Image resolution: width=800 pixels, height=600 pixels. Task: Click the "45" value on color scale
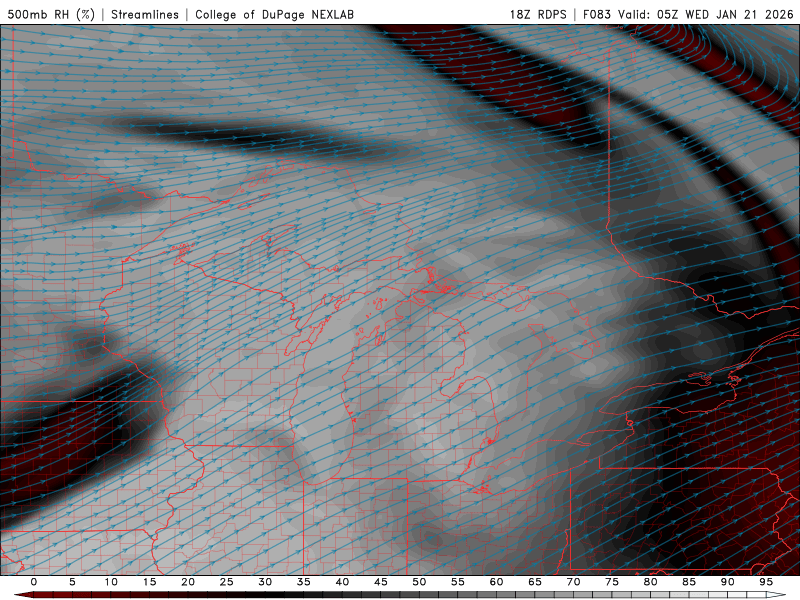[381, 582]
